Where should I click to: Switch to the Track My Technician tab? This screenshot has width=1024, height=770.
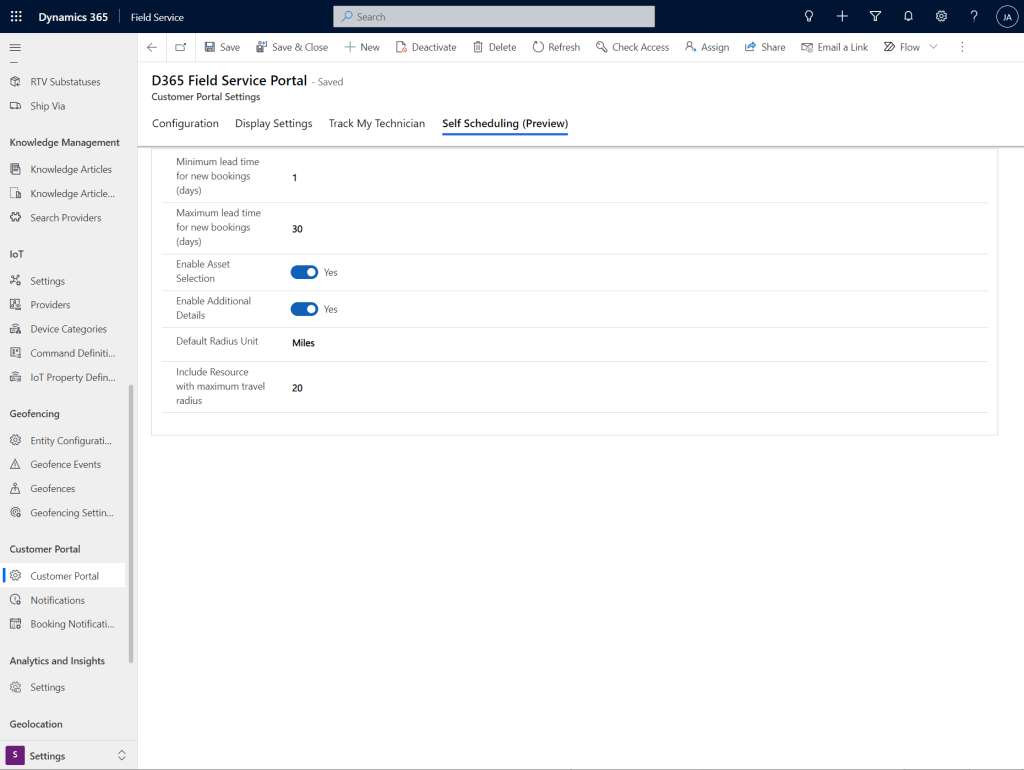[x=377, y=124]
